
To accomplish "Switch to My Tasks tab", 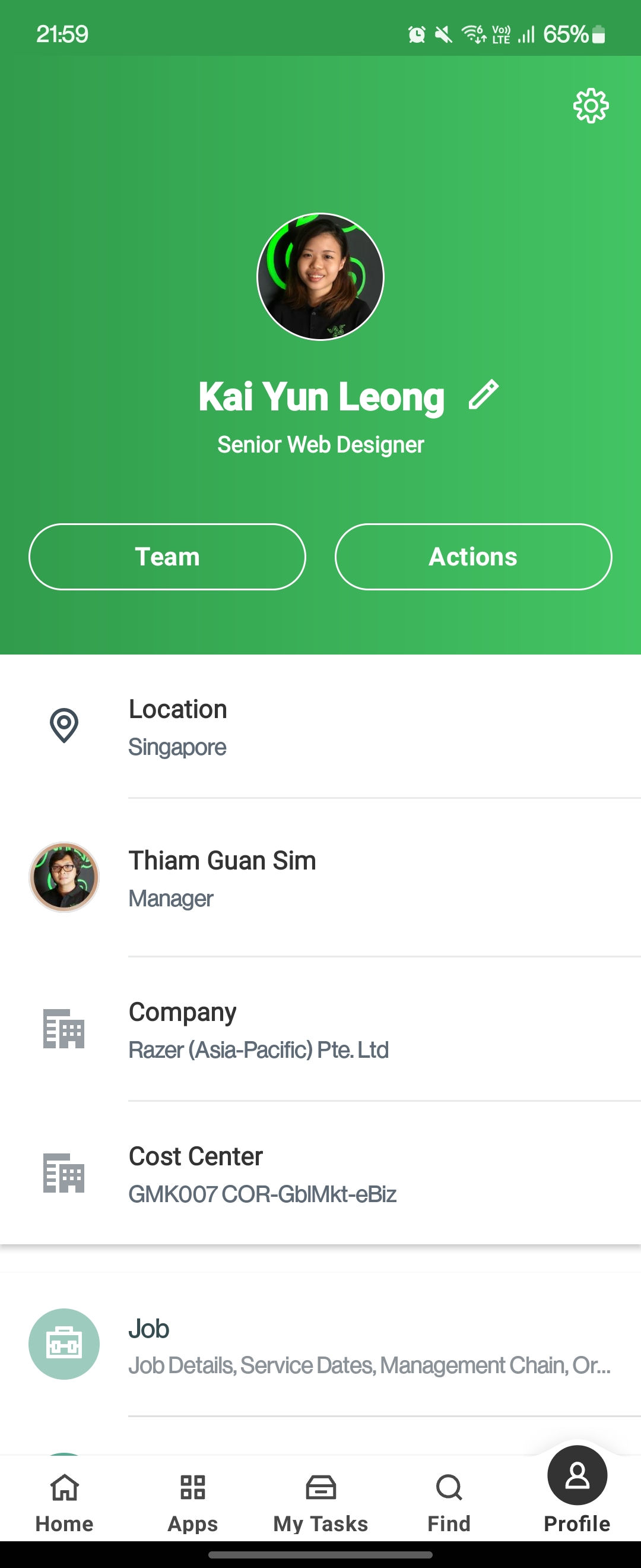I will (x=320, y=1501).
